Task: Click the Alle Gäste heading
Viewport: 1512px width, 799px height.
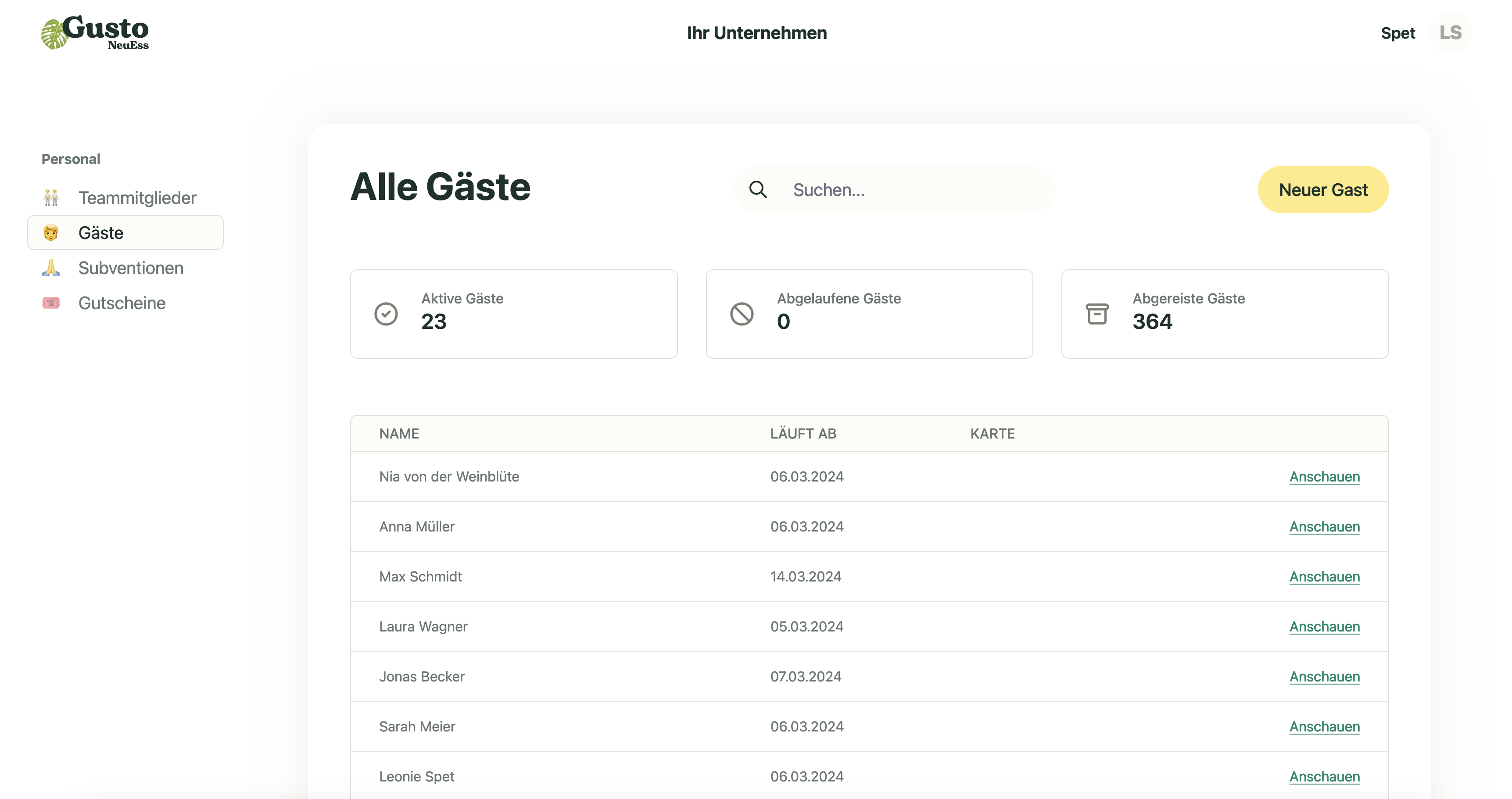Action: [440, 186]
